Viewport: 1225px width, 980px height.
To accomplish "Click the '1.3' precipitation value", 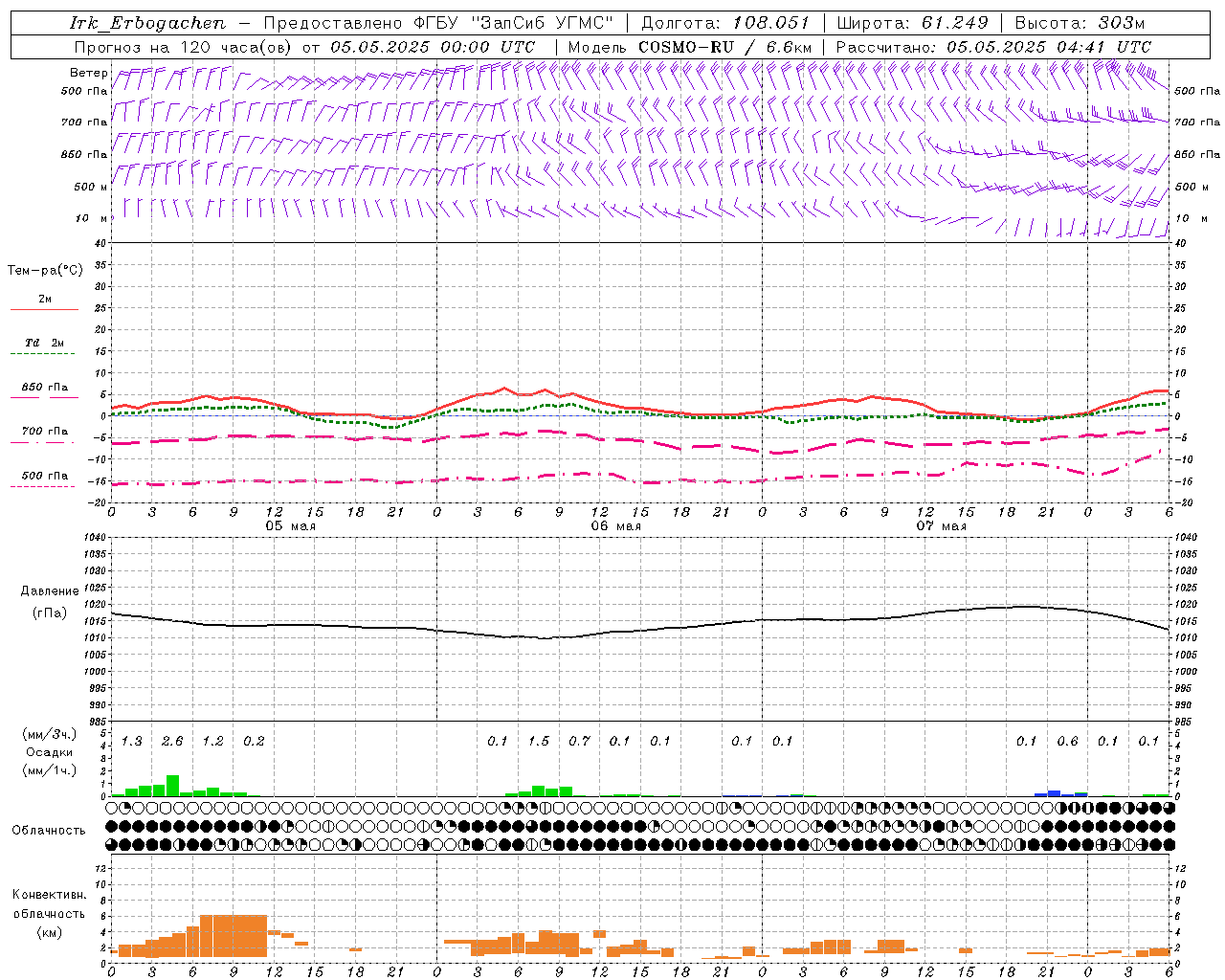I will pyautogui.click(x=132, y=742).
